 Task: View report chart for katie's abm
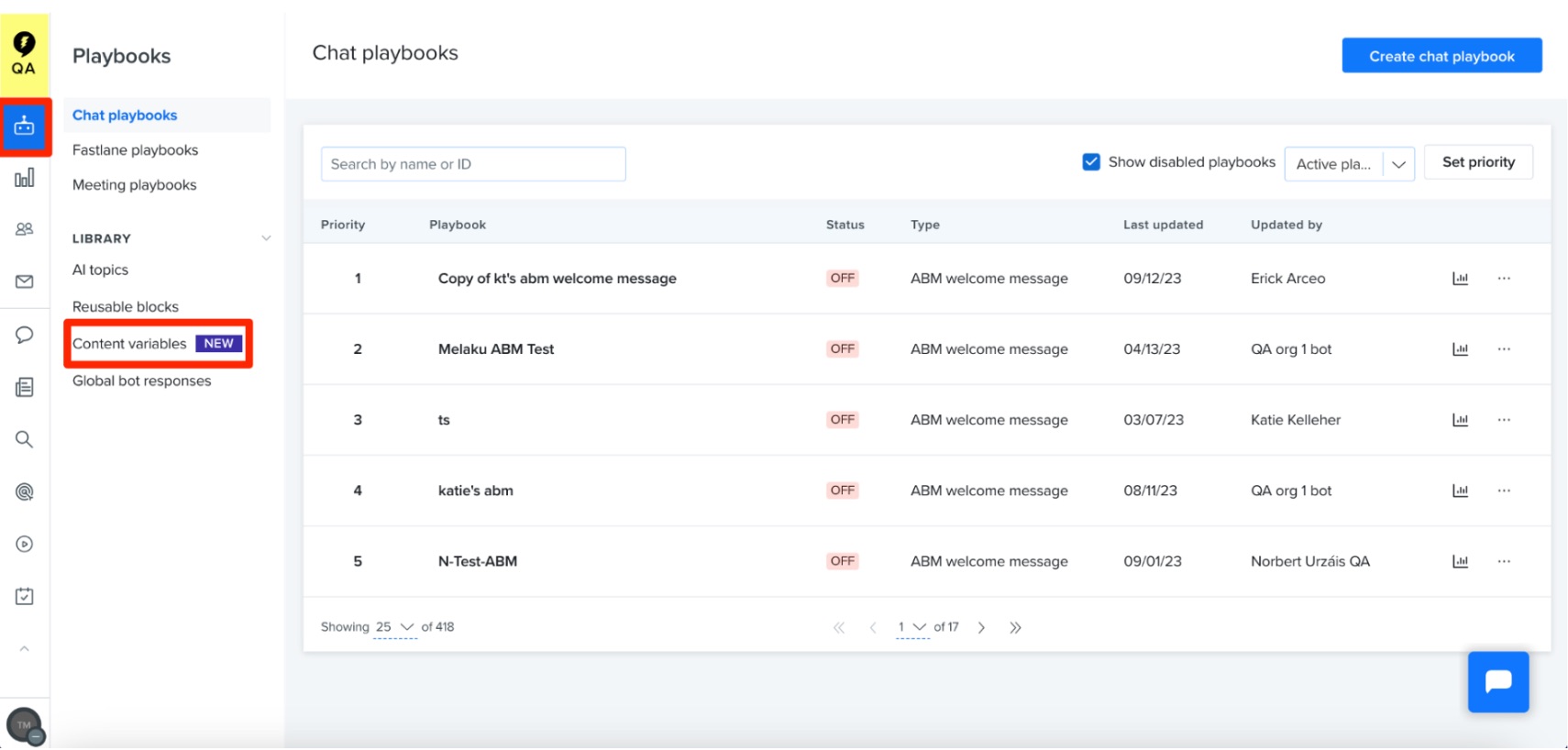pos(1460,491)
